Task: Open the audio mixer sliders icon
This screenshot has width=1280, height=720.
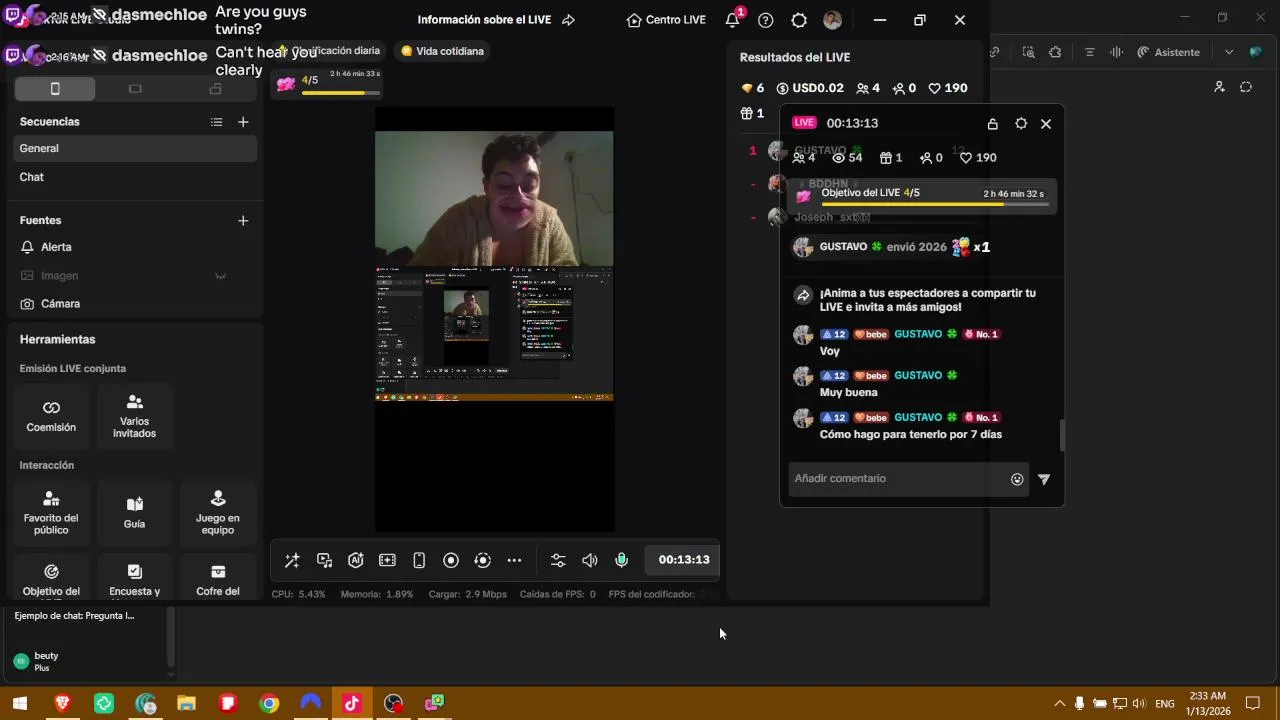Action: pos(558,560)
